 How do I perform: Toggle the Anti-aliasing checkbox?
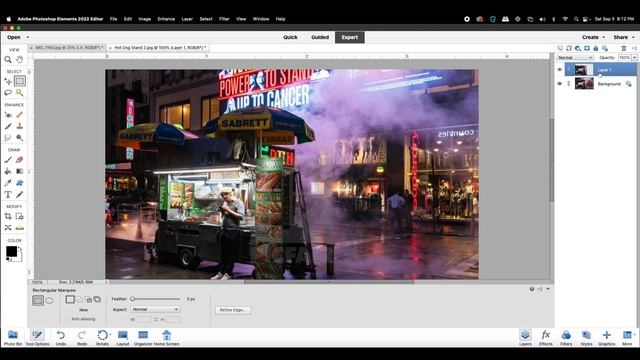pyautogui.click(x=68, y=319)
